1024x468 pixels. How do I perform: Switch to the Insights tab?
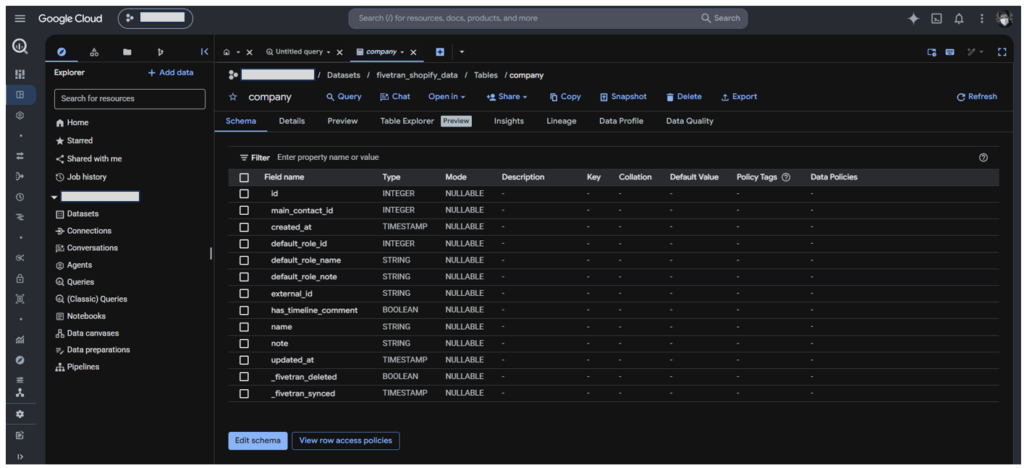(x=509, y=121)
